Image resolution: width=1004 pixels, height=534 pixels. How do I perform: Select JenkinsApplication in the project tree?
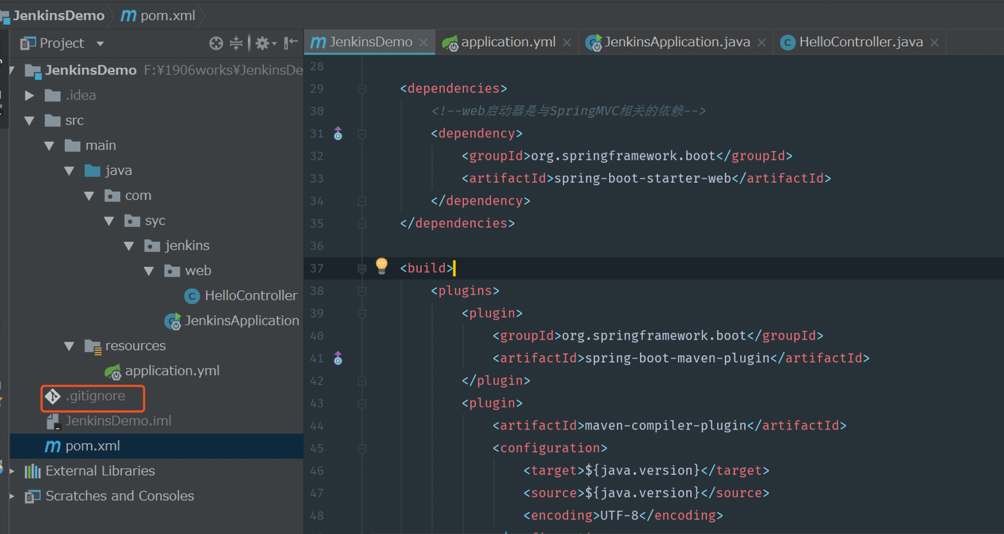[x=242, y=321]
